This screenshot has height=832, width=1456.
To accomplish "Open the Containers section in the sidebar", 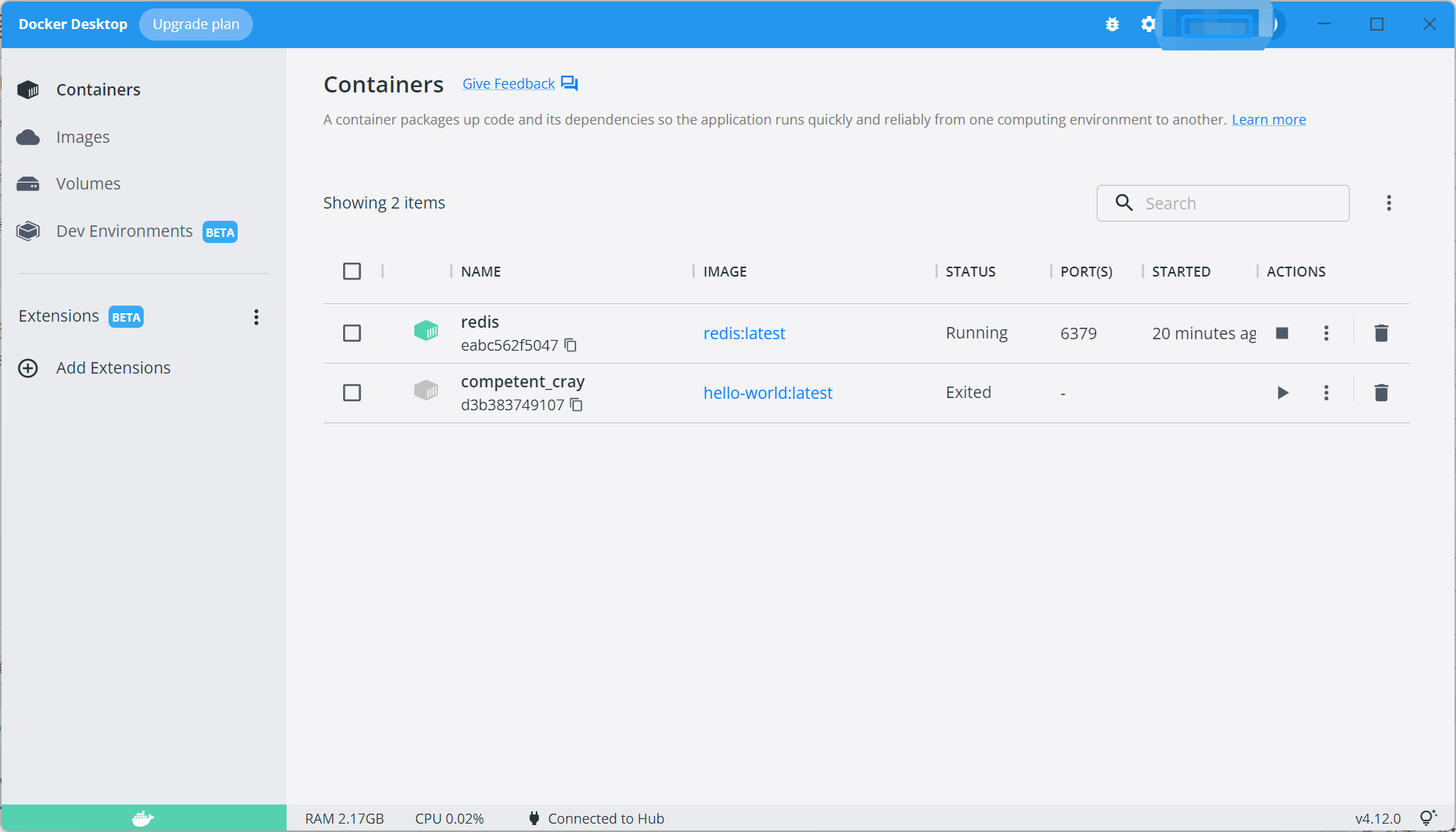I will click(x=98, y=89).
